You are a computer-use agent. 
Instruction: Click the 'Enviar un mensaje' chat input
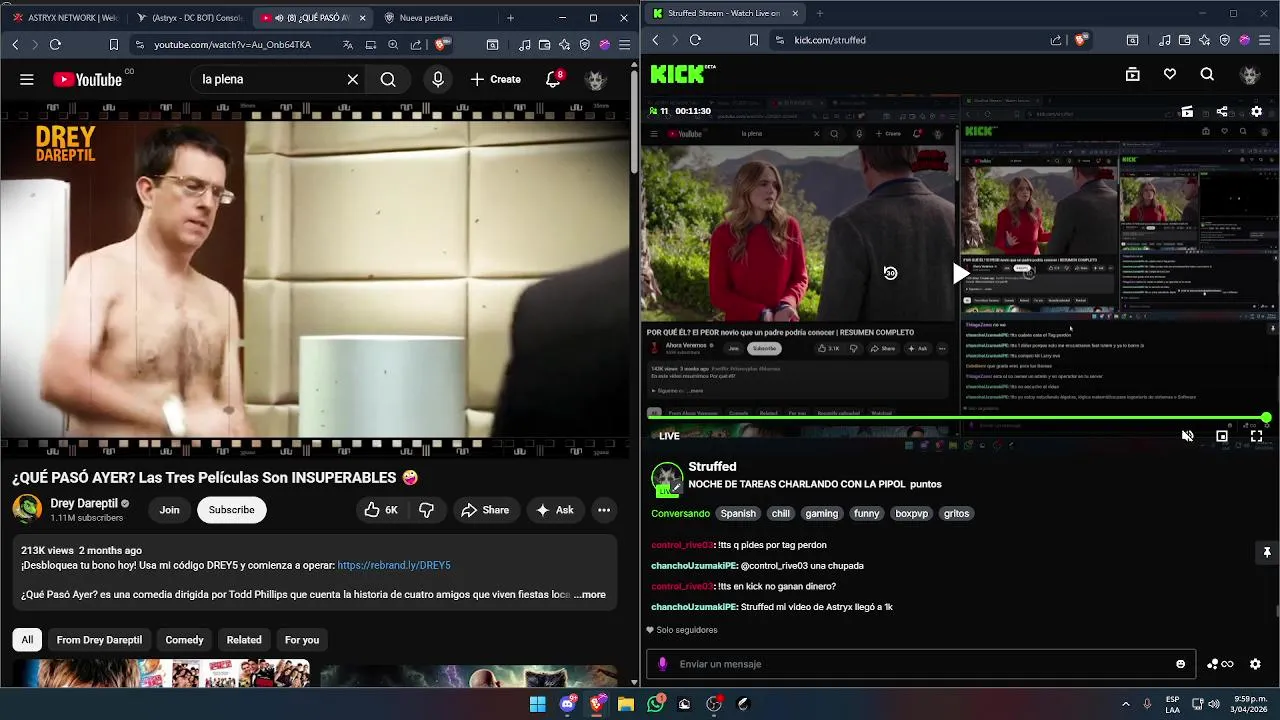tap(920, 664)
